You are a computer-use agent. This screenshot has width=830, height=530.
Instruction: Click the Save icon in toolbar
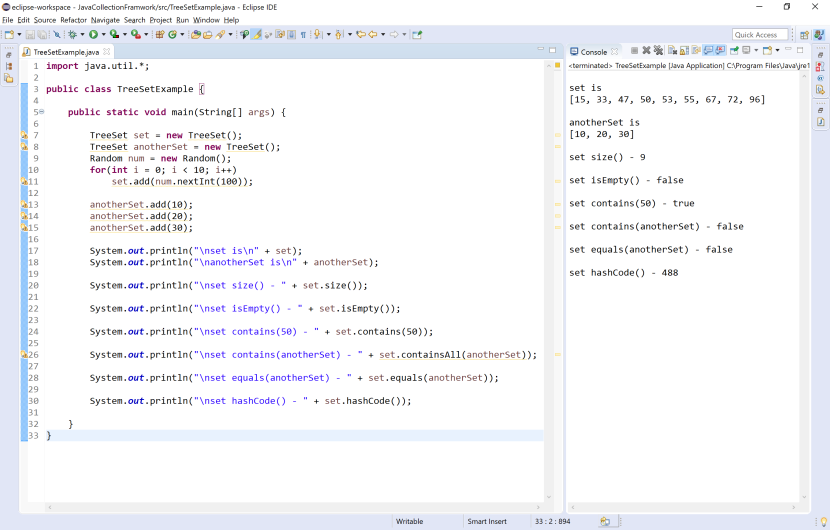pyautogui.click(x=30, y=34)
